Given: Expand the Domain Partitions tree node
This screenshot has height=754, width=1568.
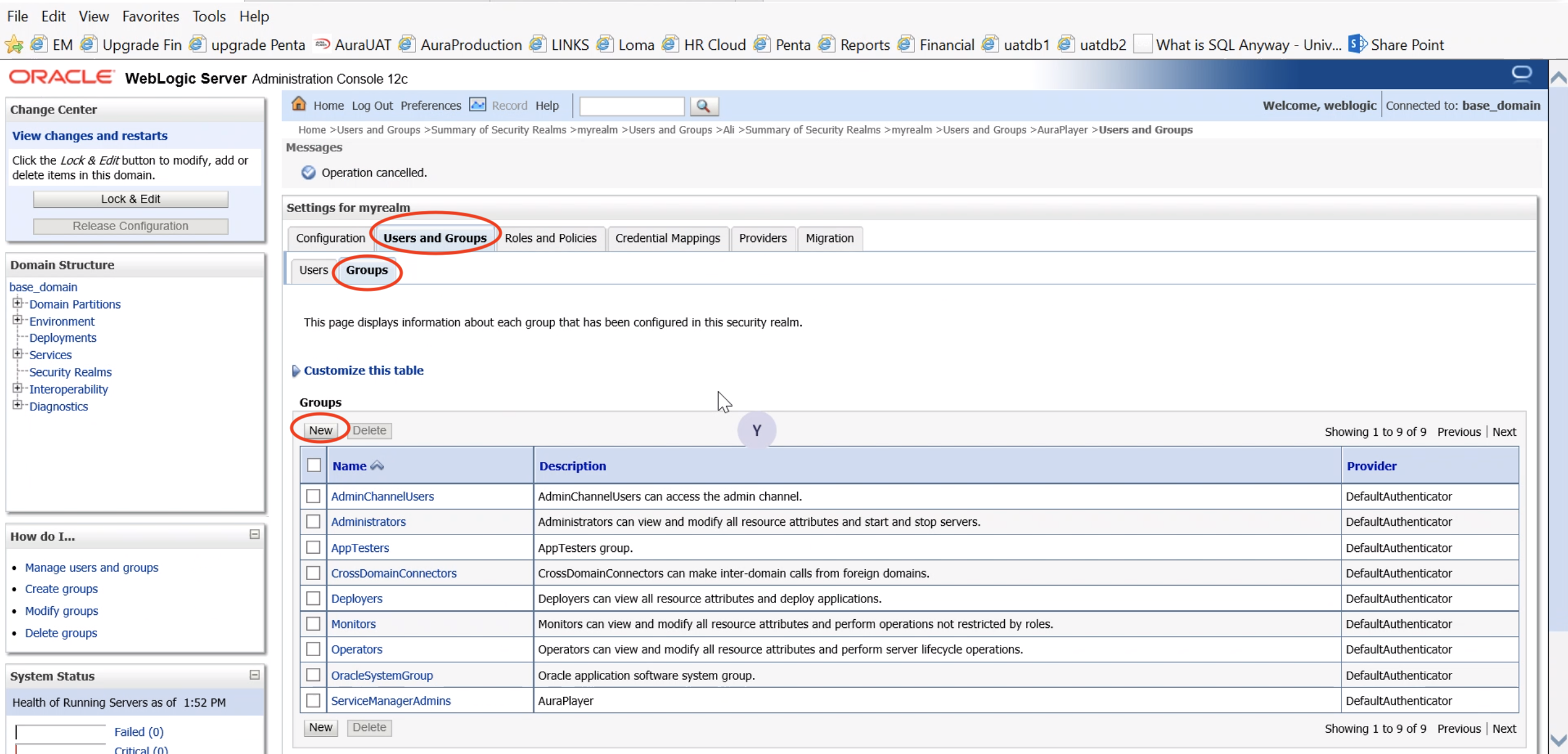Looking at the screenshot, I should 17,303.
